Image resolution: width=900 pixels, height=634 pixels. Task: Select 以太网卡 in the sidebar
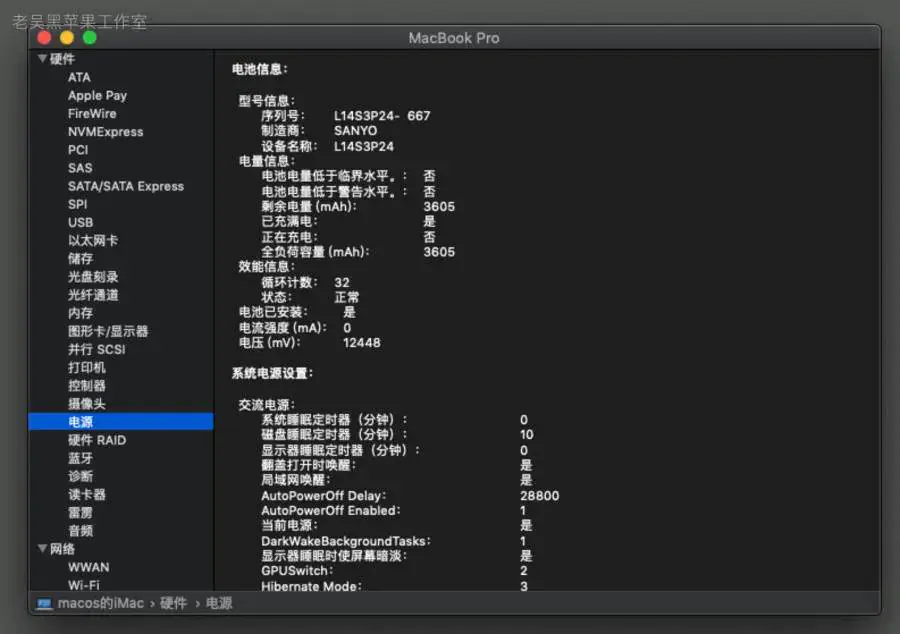[x=93, y=240]
